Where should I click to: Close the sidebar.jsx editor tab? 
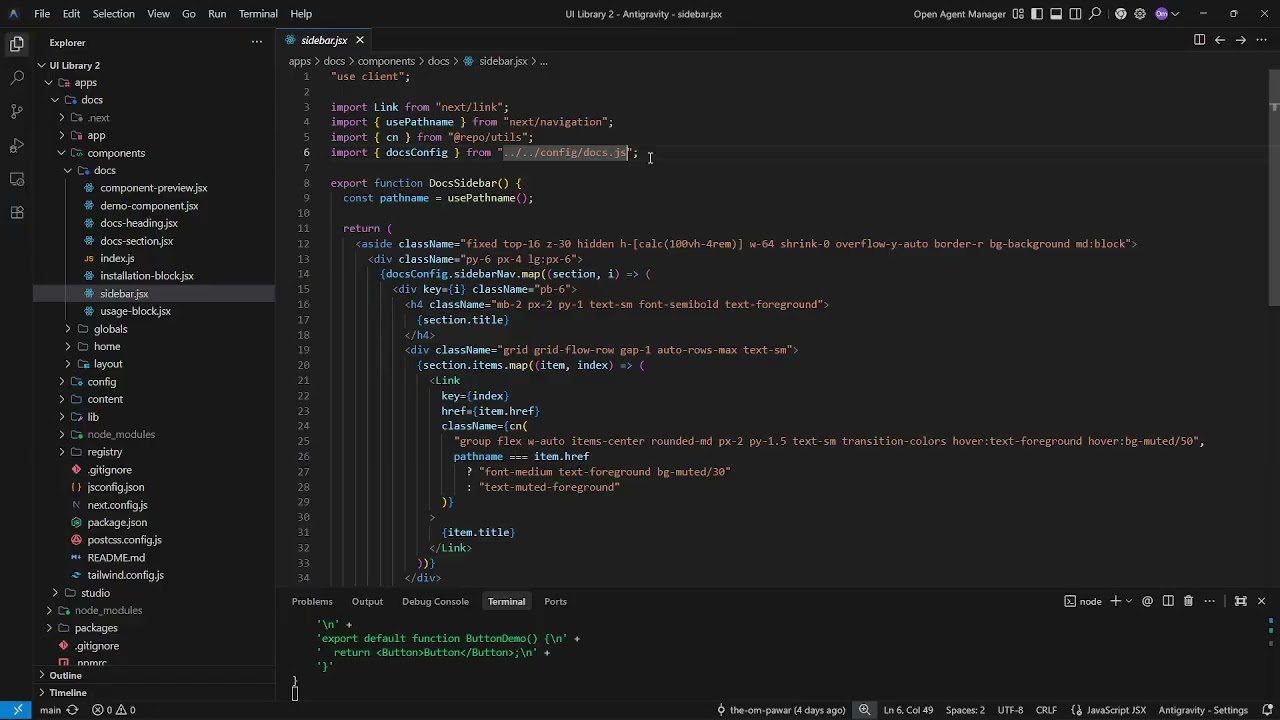(x=359, y=40)
